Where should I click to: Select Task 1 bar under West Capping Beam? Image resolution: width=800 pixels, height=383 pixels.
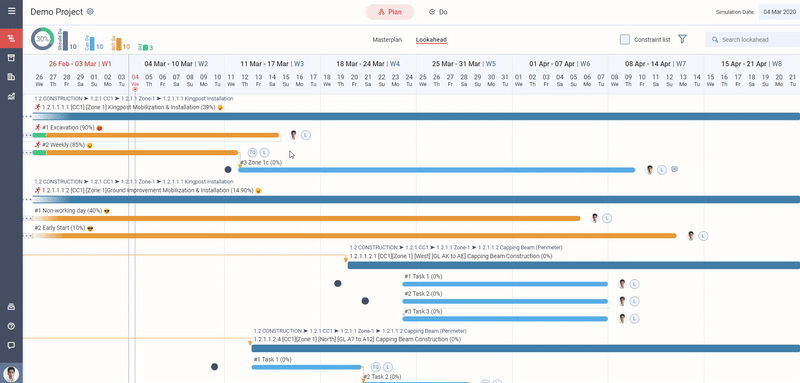505,284
